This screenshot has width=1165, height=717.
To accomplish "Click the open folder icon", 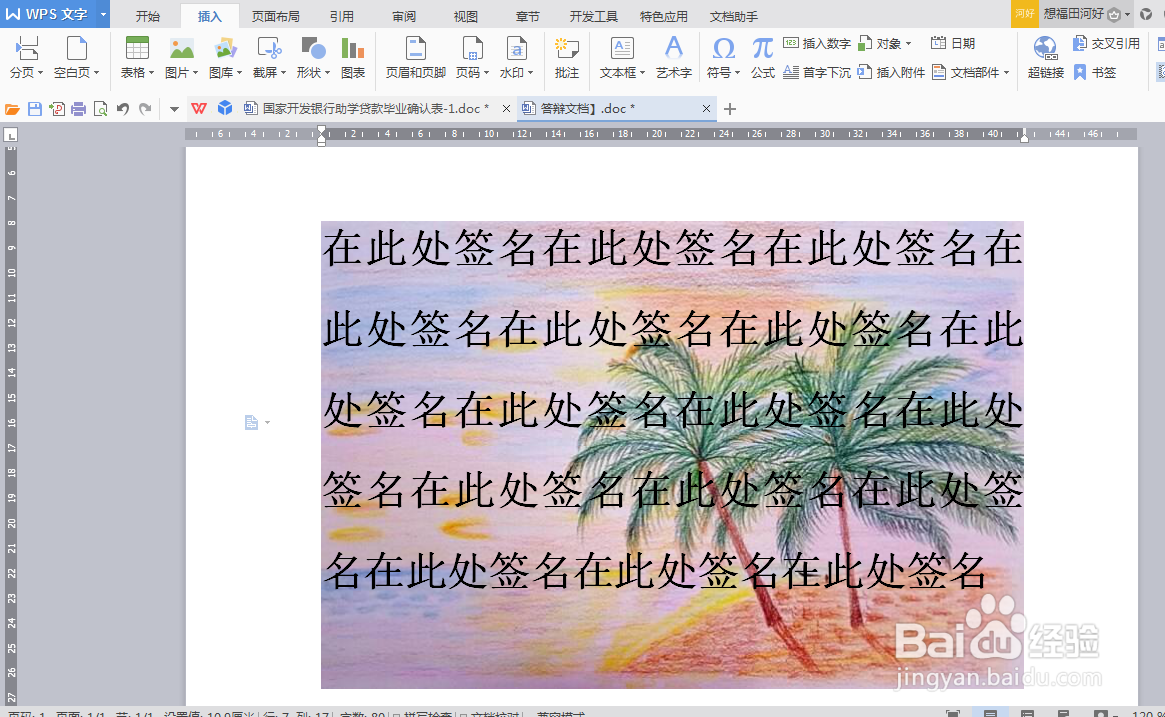I will [x=12, y=109].
